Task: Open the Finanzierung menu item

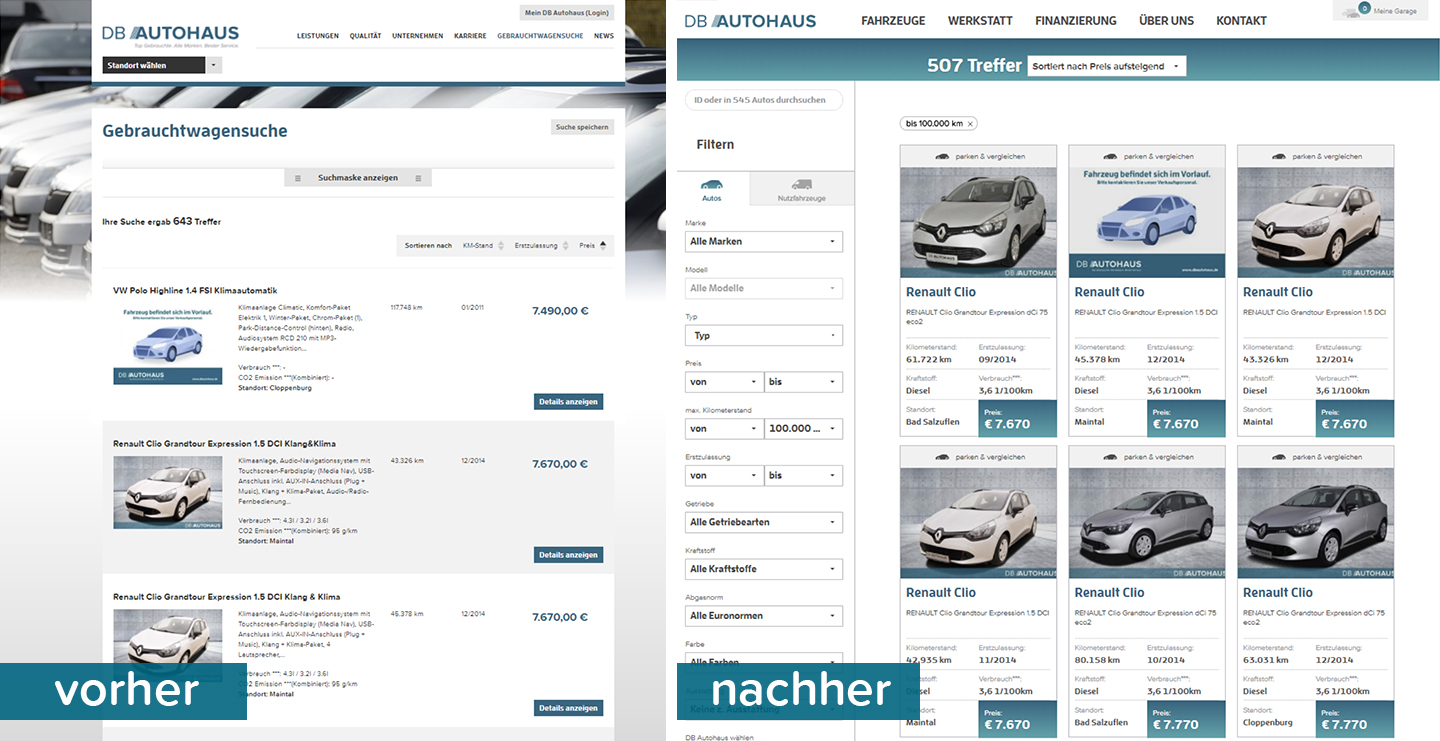Action: 1075,21
